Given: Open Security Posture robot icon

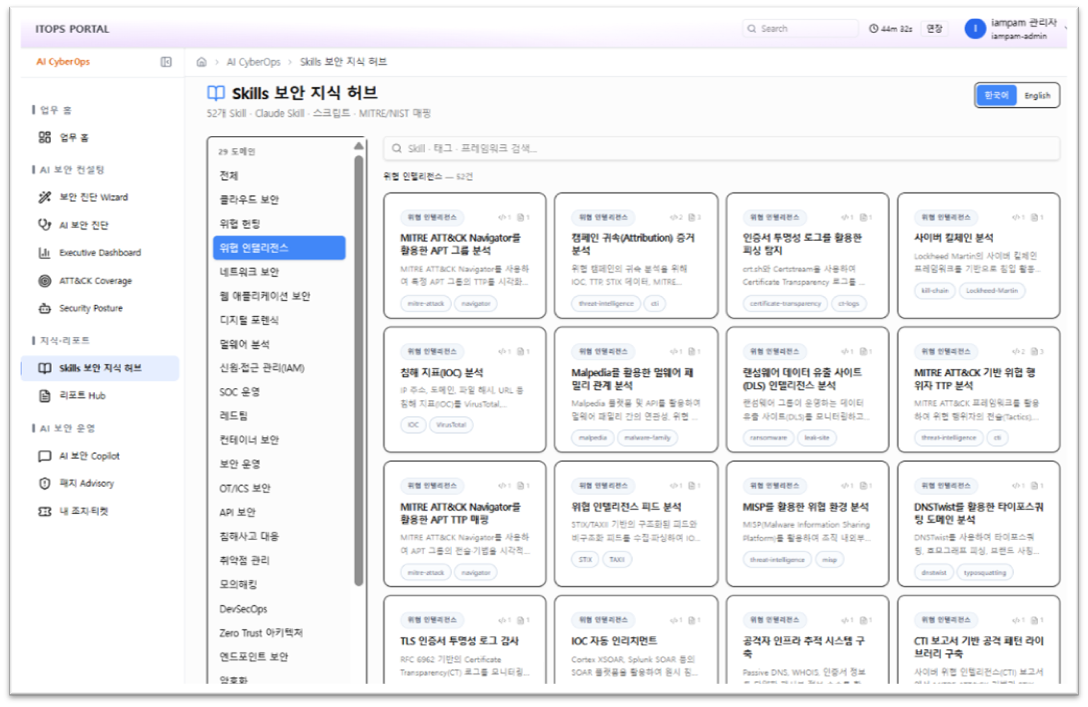Looking at the screenshot, I should click(x=44, y=308).
